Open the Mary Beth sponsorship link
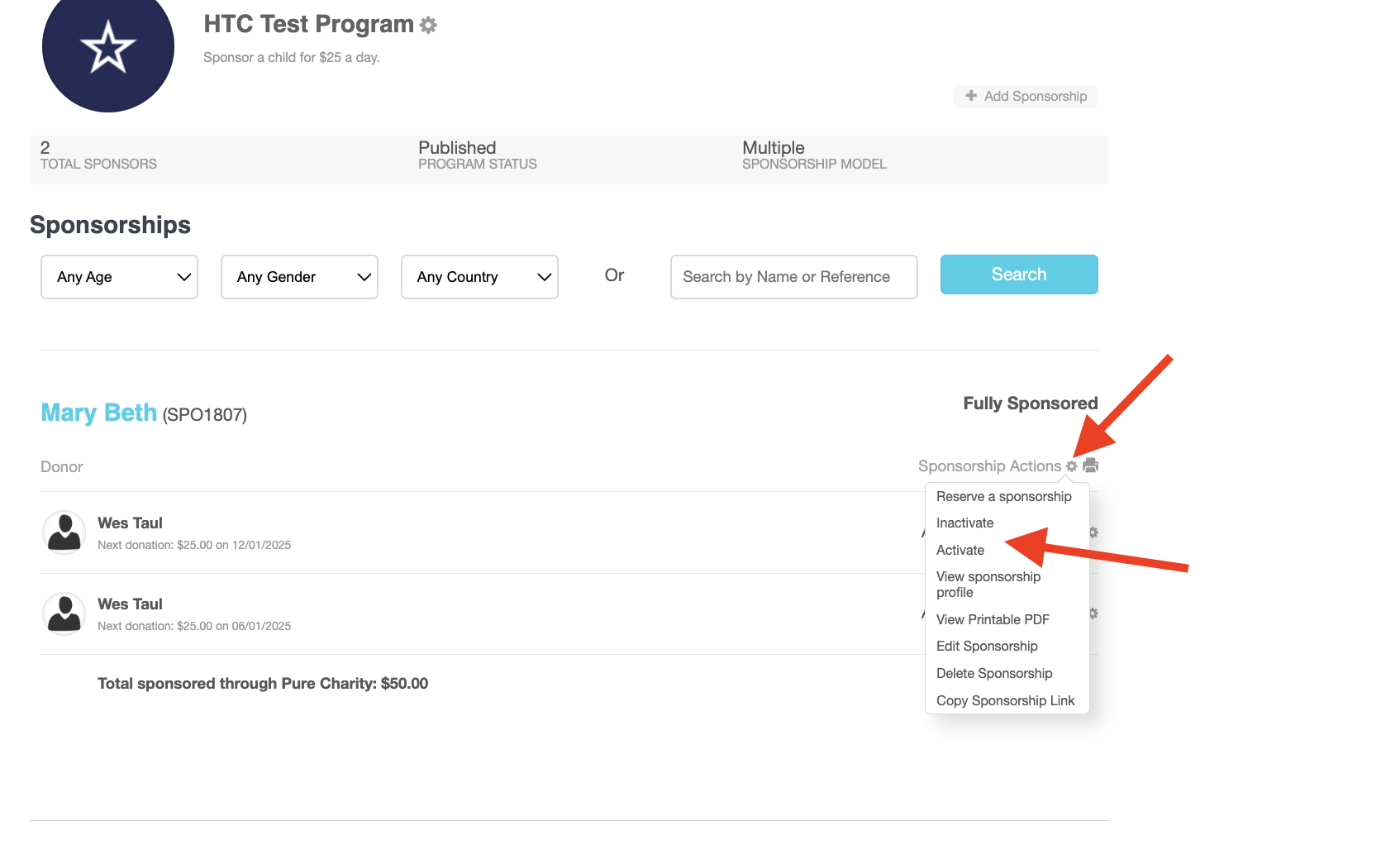The width and height of the screenshot is (1400, 845). click(99, 413)
